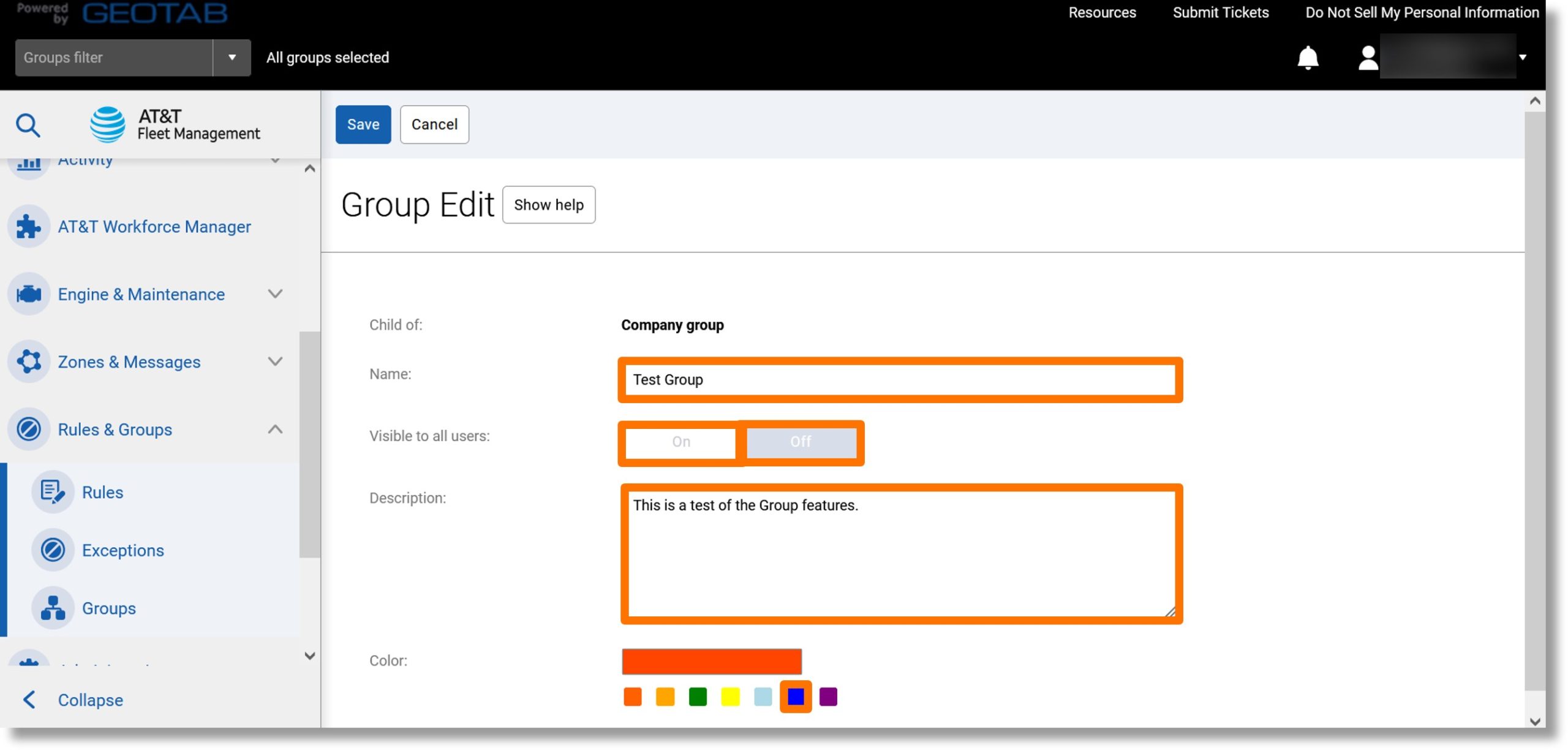Click the Show help button
Screen dimensions: 1568x750
click(x=549, y=205)
